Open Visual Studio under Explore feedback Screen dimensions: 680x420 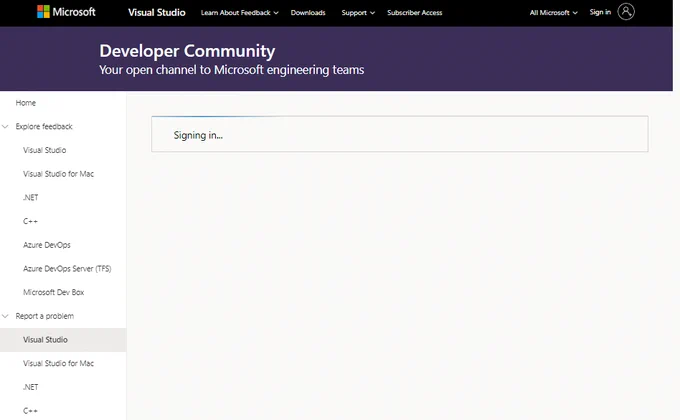tap(45, 150)
